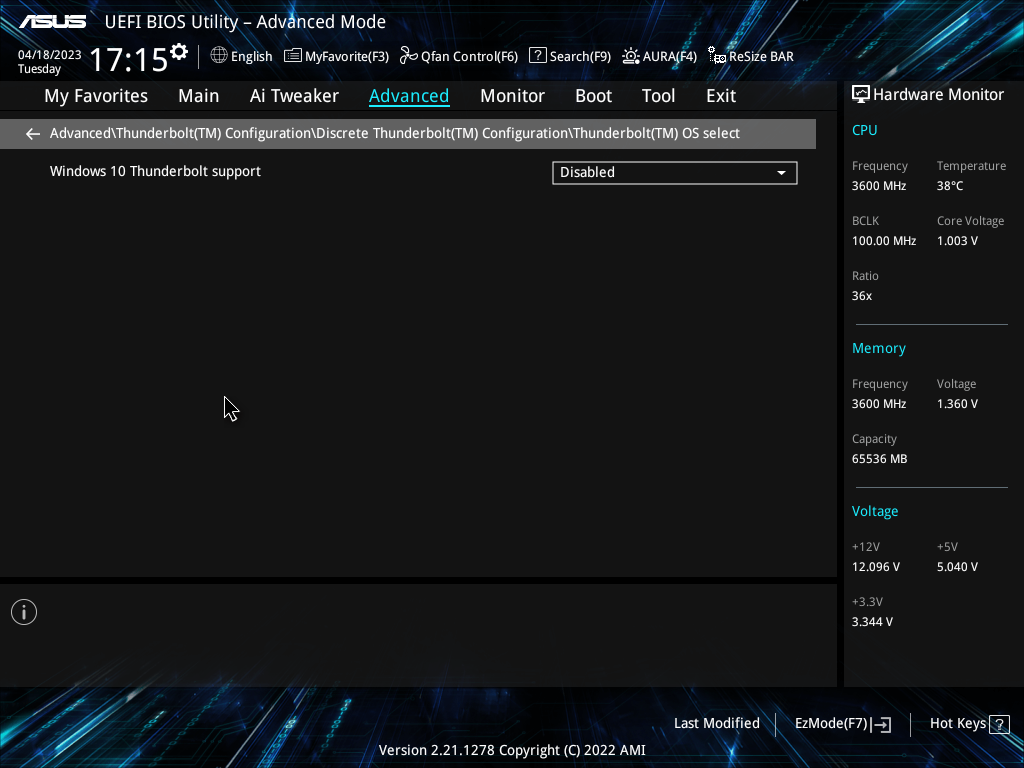Switch to the Monitor tab
Viewport: 1024px width, 768px height.
point(512,96)
